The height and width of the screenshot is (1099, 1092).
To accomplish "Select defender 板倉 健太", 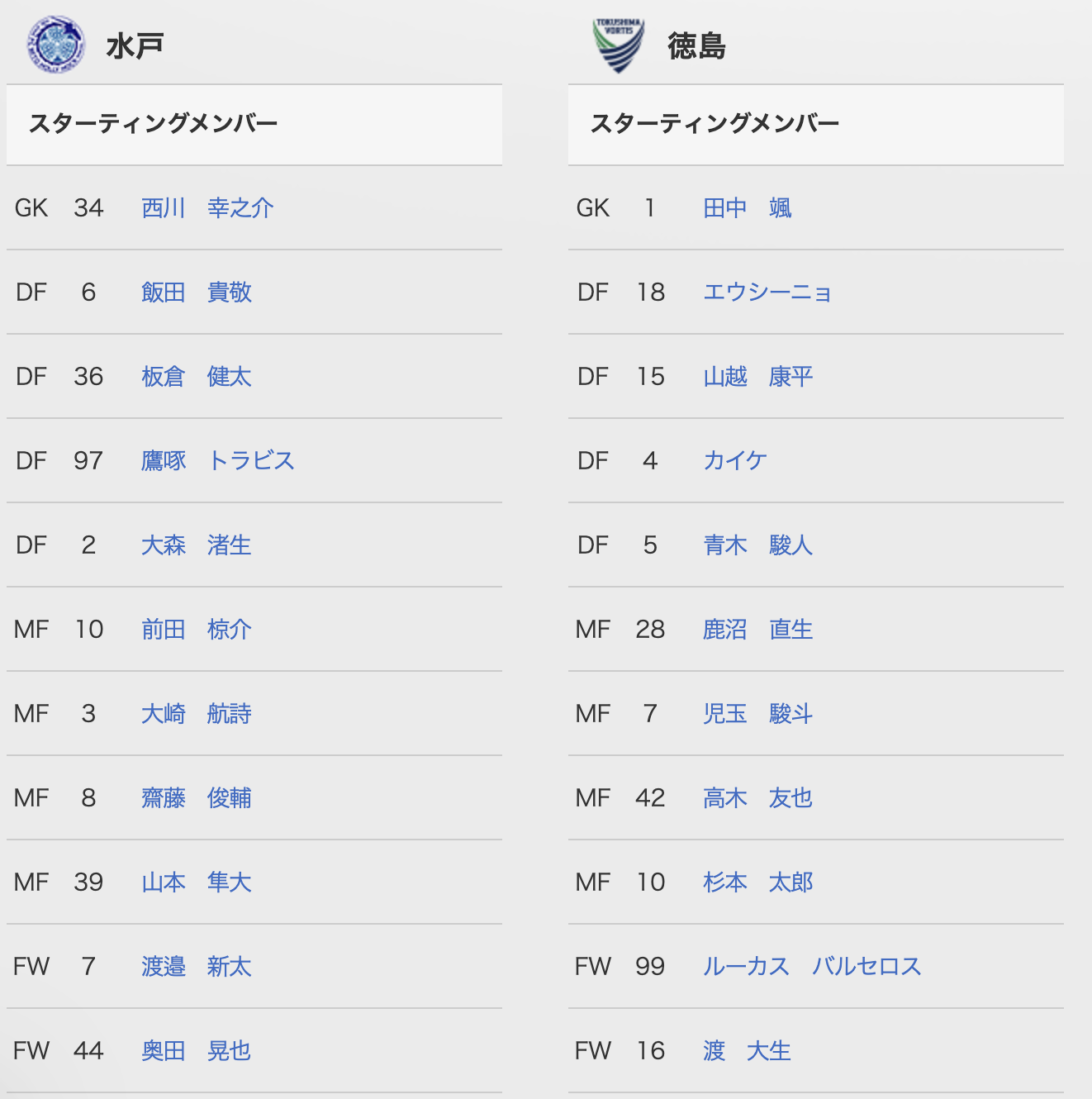I will point(197,377).
